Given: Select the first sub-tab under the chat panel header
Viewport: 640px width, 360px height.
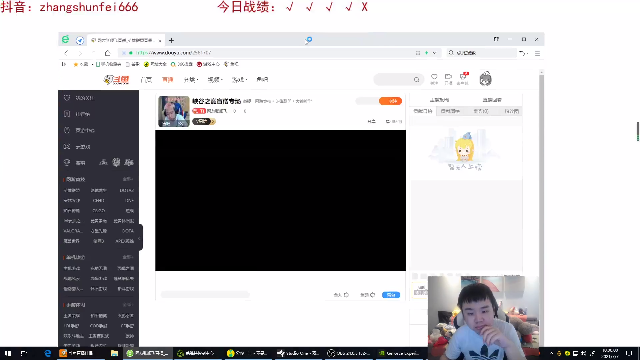Looking at the screenshot, I should (x=423, y=111).
